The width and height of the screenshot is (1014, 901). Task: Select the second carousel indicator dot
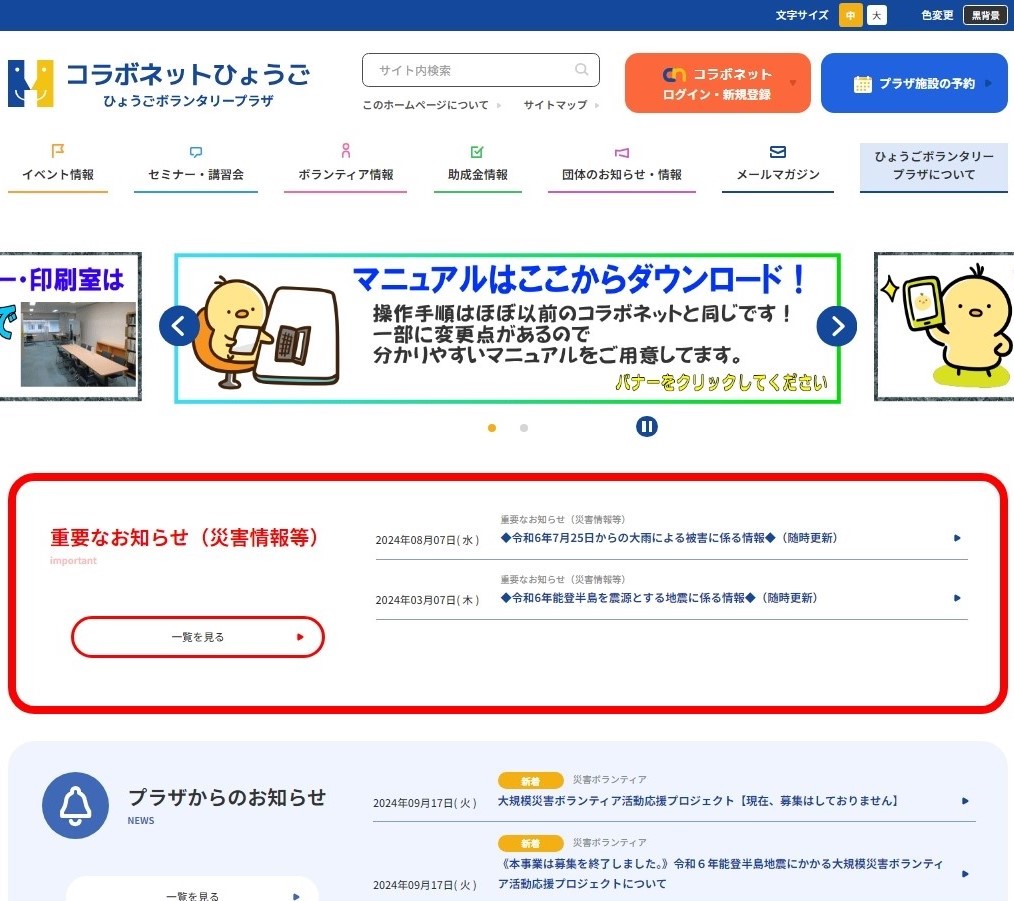coord(524,428)
